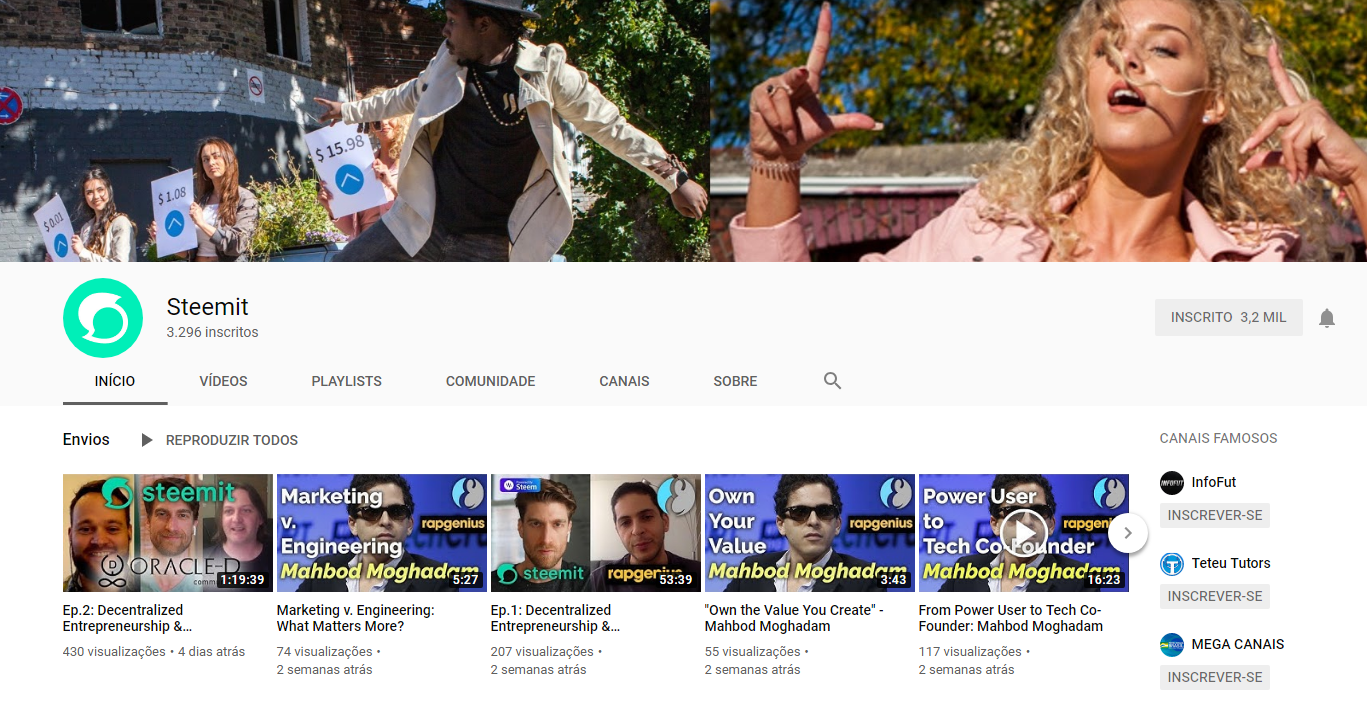Viewport: 1367px width, 706px height.
Task: Click REPRODUZIR TODOS text link
Action: point(232,440)
